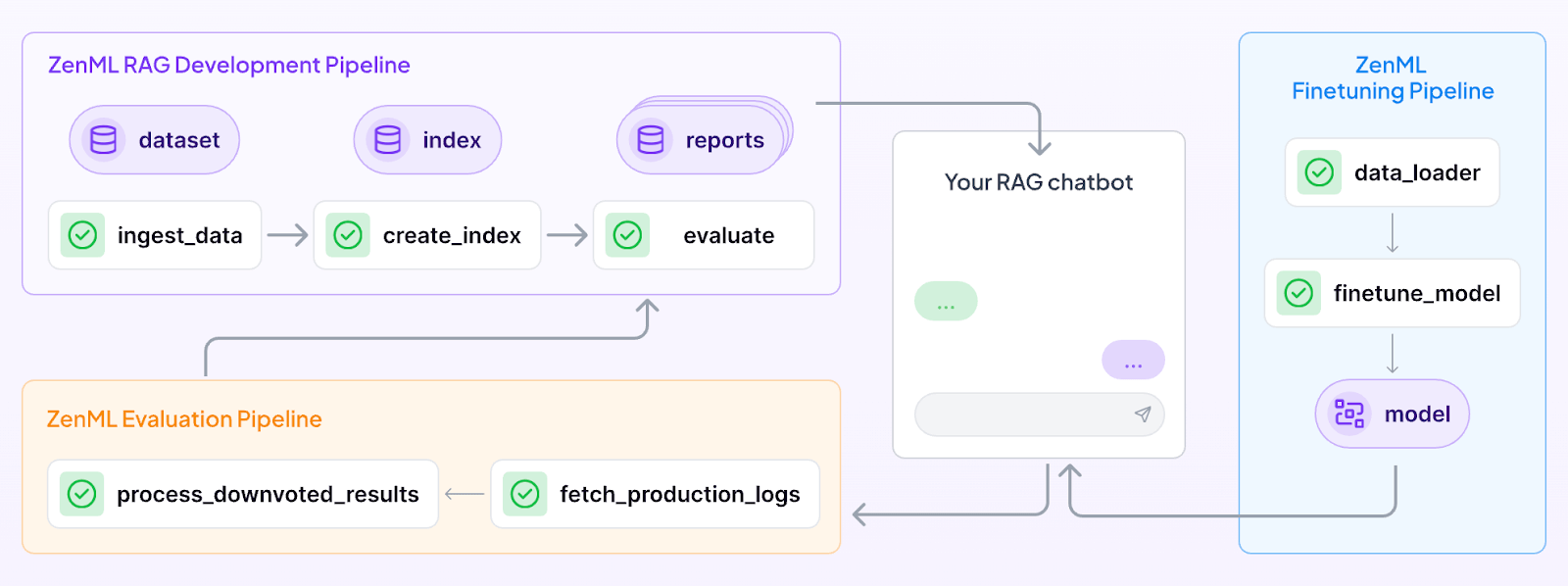Select the ZenML Evaluation Pipeline title
1568x586 pixels.
click(x=184, y=419)
